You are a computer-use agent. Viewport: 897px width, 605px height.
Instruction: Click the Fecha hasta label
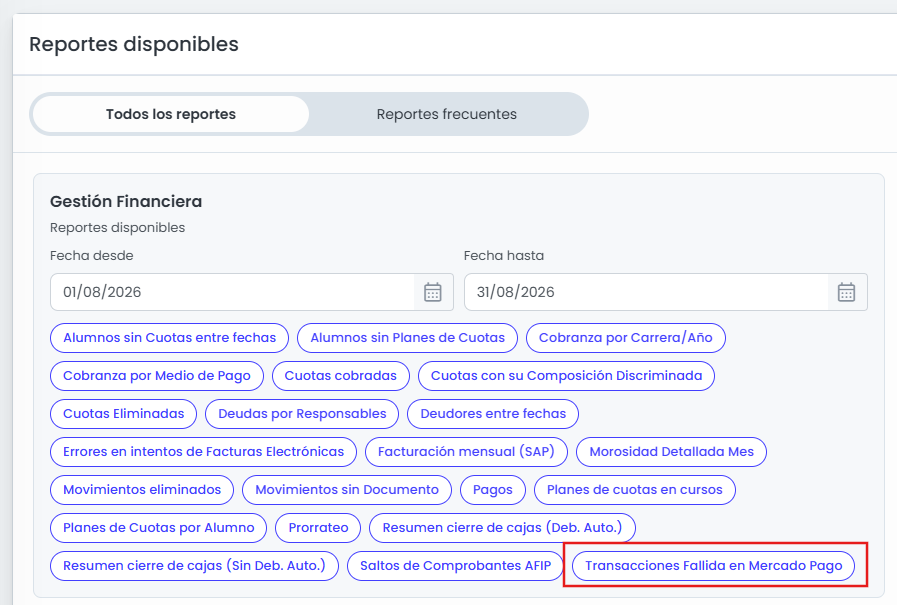[504, 256]
